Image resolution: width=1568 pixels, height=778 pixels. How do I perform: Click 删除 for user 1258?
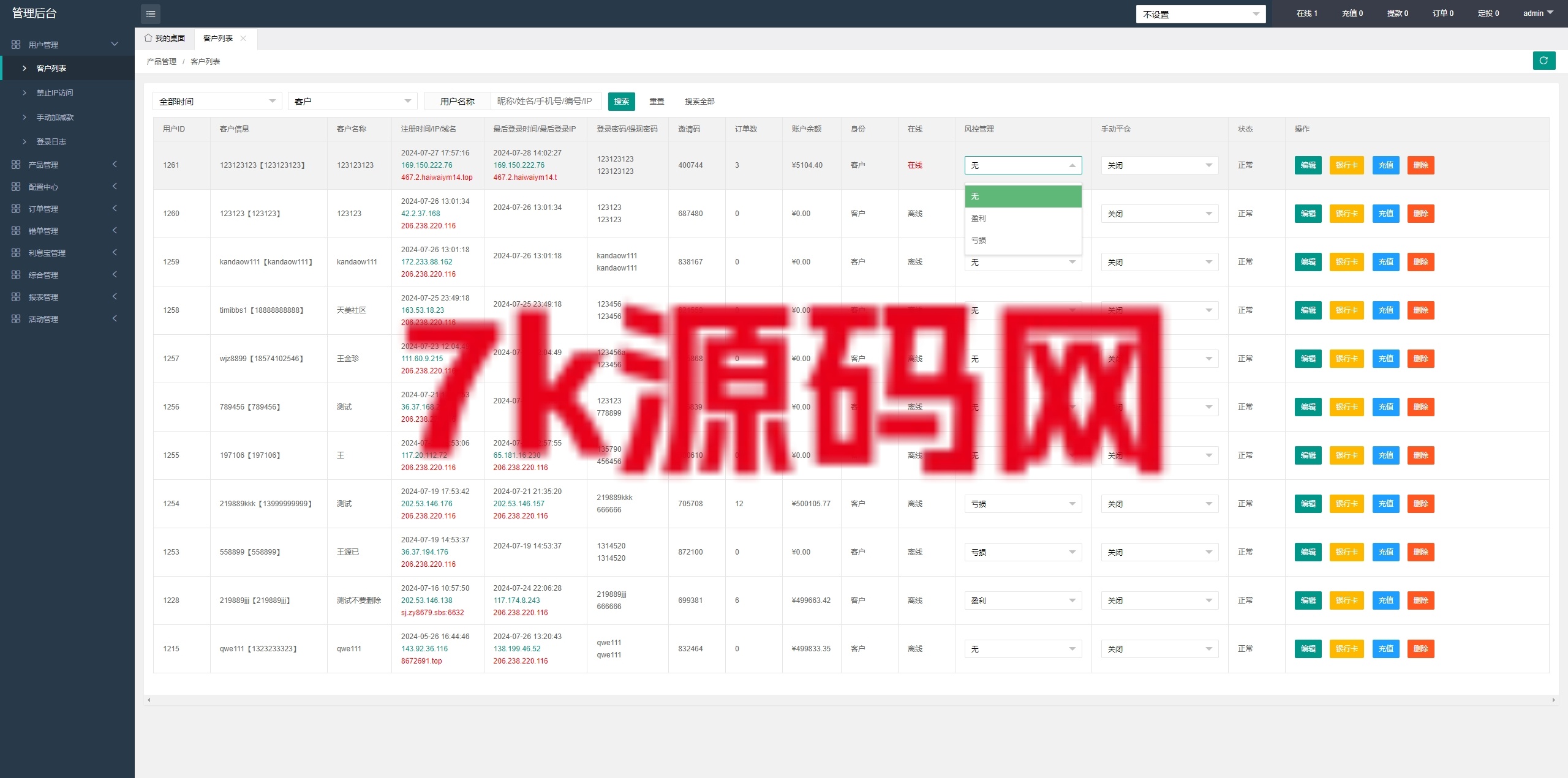click(1421, 310)
